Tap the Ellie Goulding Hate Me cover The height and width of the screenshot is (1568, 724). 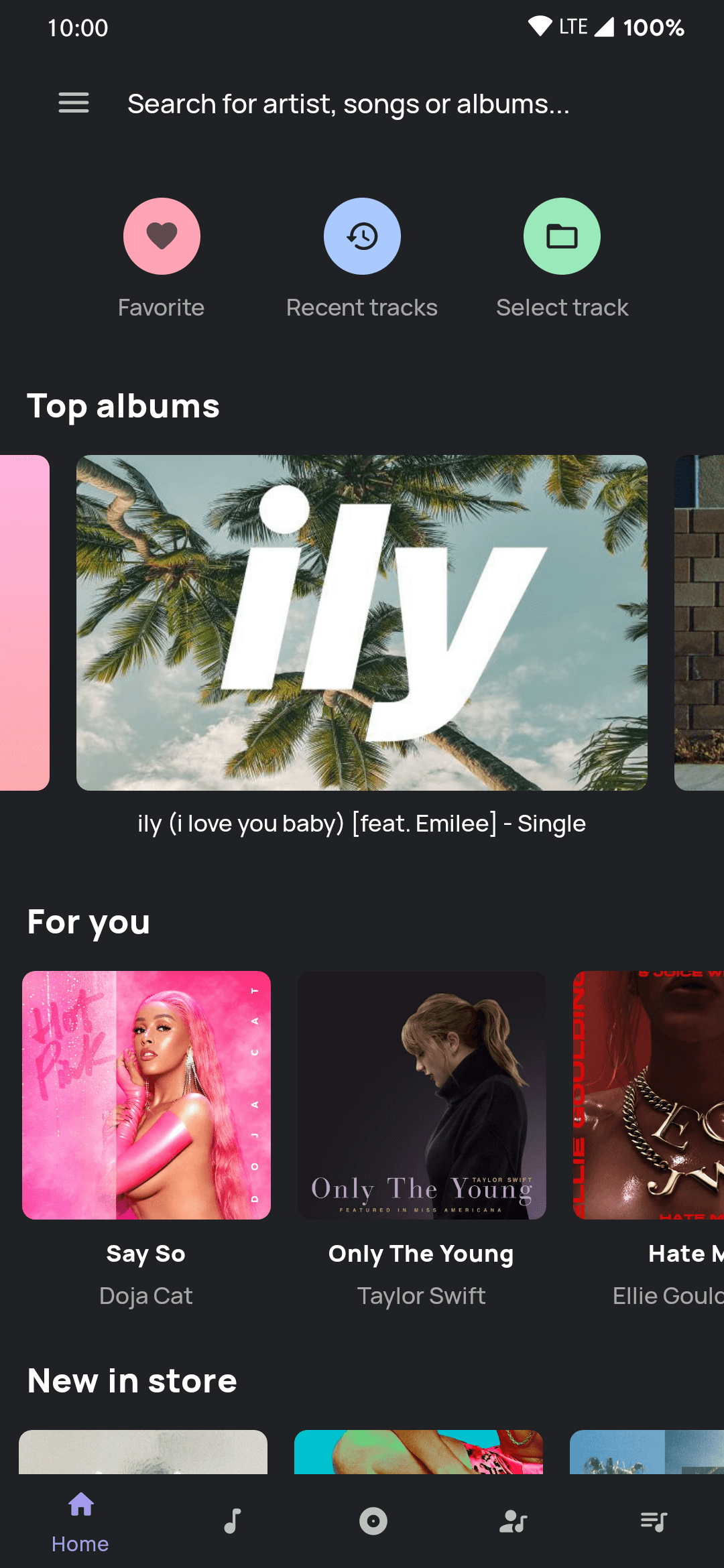[648, 1095]
